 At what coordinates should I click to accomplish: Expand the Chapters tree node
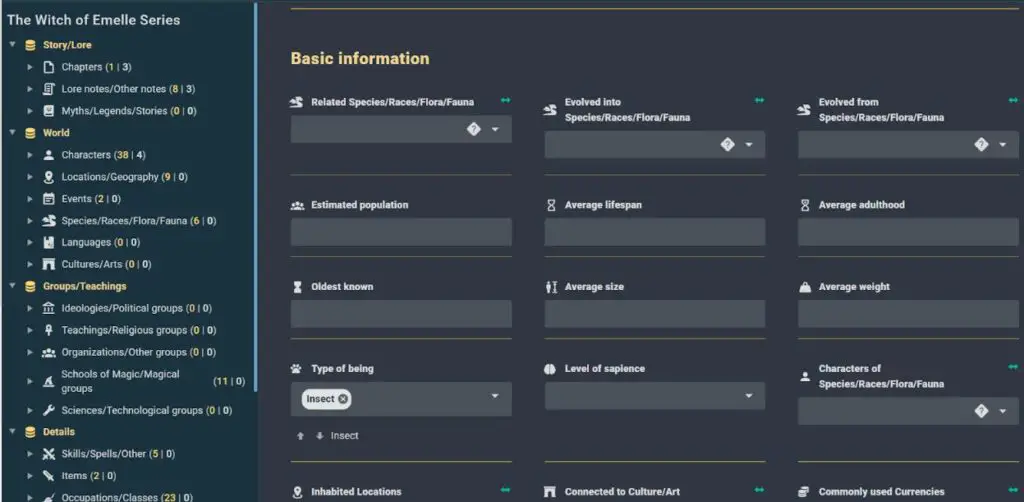(31, 67)
